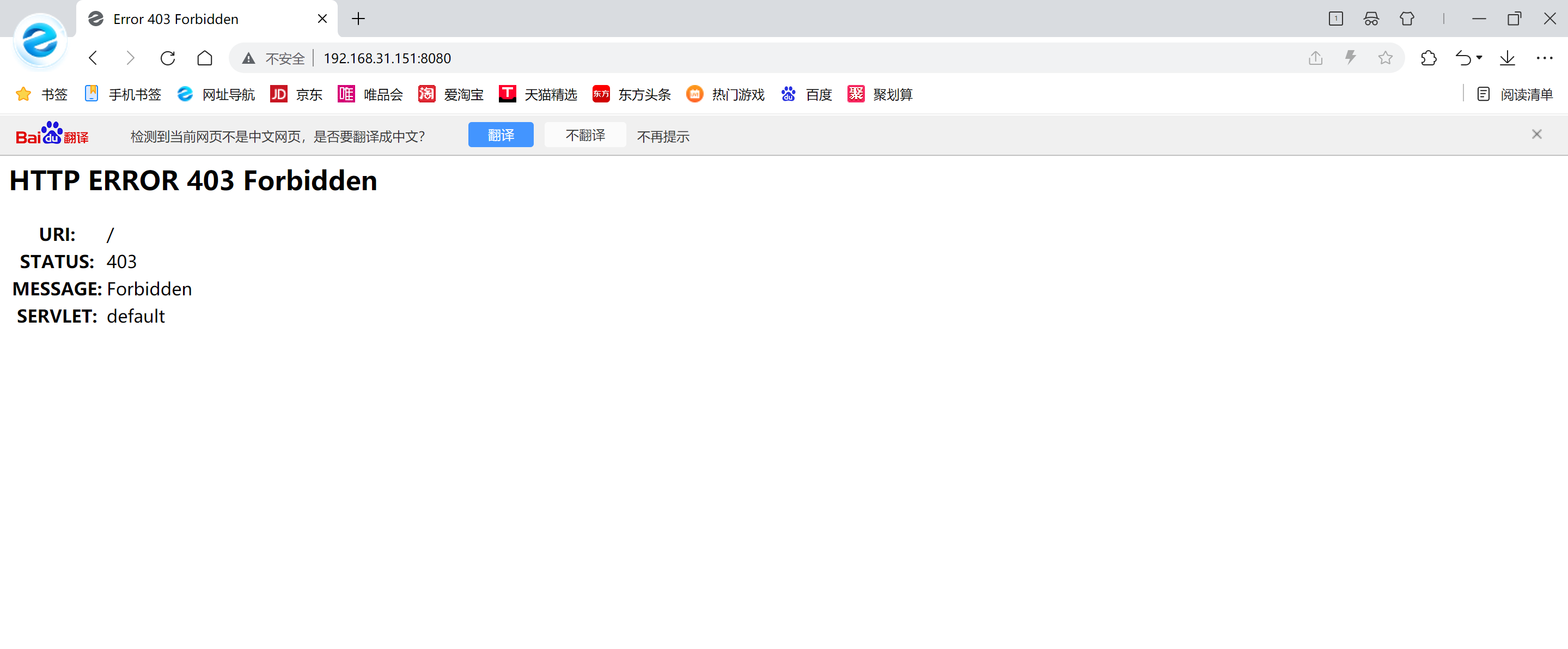Select 不再提示 in the translation bar
Viewport: 1568px width, 649px height.
click(663, 136)
